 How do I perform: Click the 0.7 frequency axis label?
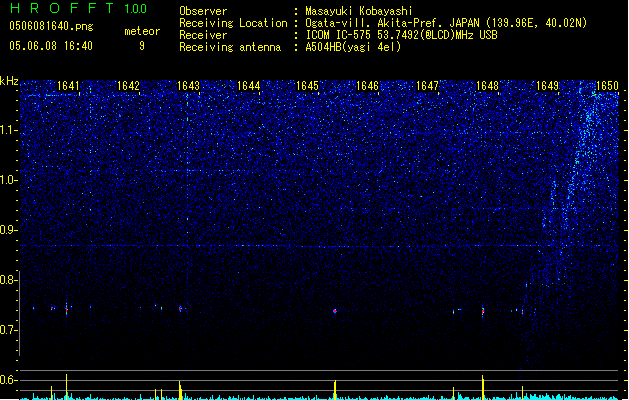tap(8, 330)
